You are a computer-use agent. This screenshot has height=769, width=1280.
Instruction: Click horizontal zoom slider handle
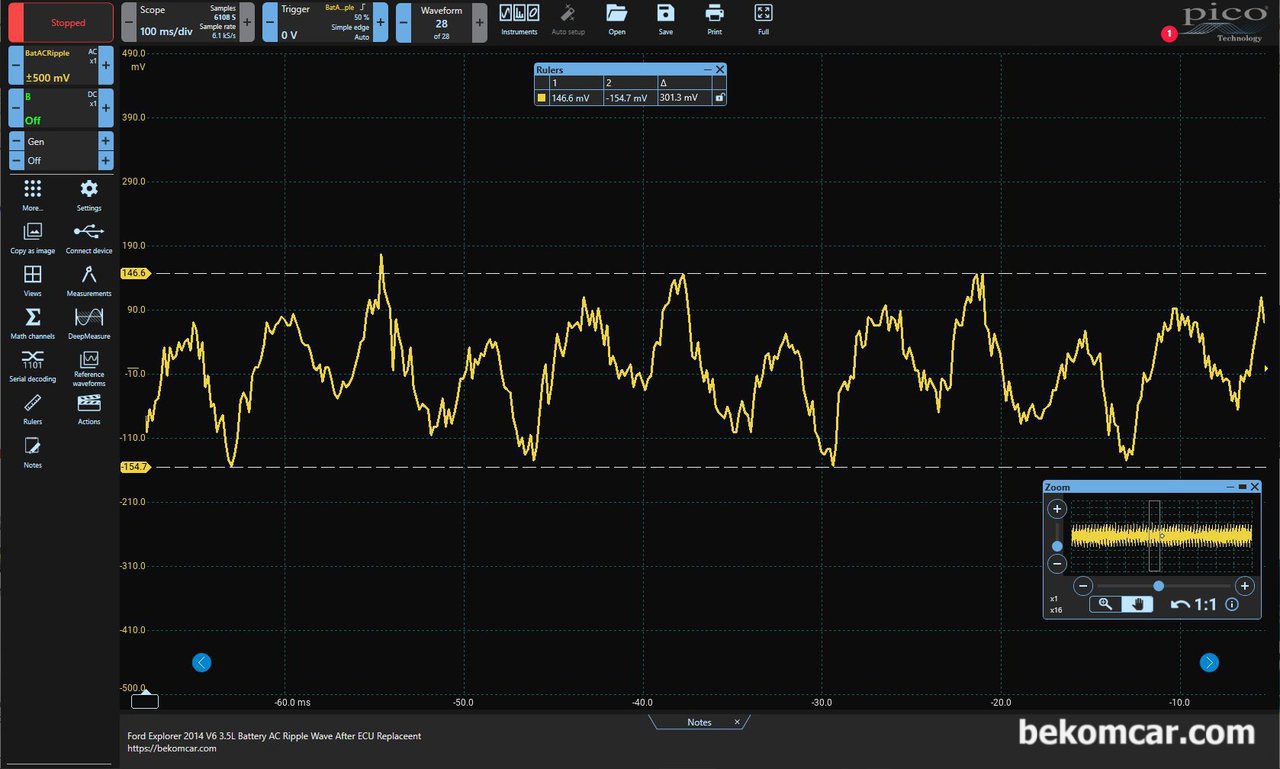coord(1158,586)
